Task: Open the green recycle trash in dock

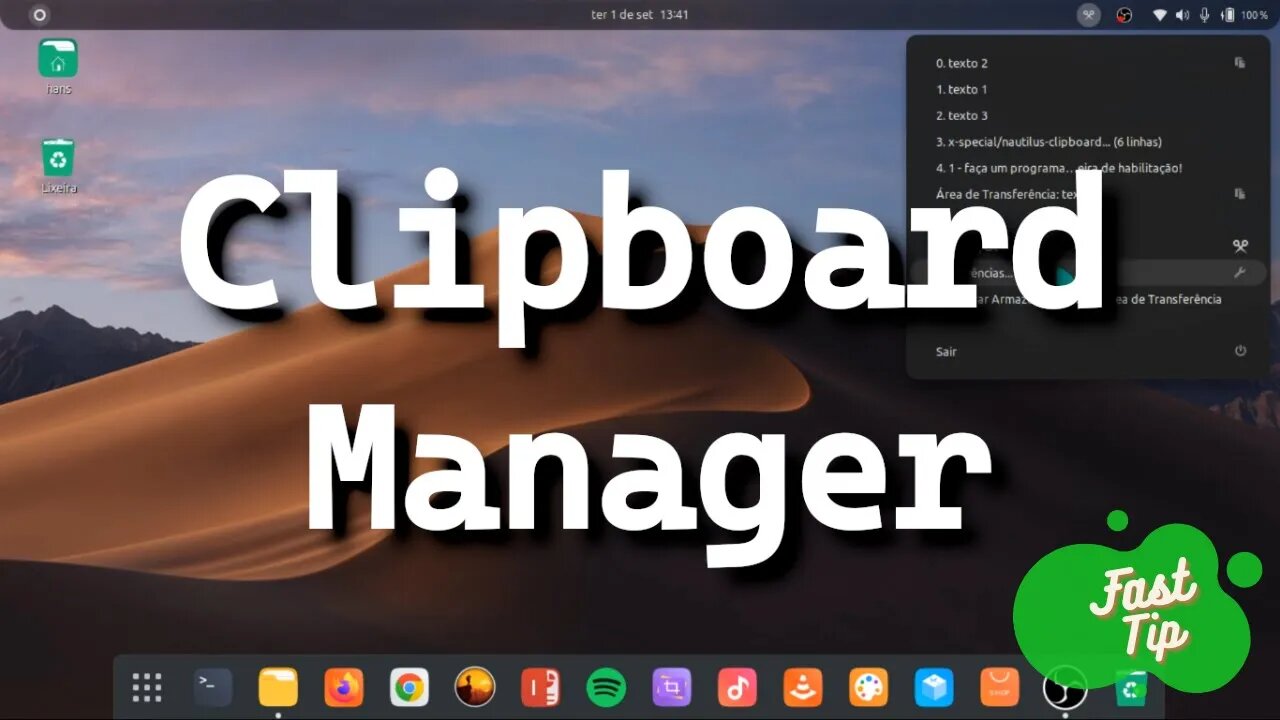Action: pos(1131,687)
